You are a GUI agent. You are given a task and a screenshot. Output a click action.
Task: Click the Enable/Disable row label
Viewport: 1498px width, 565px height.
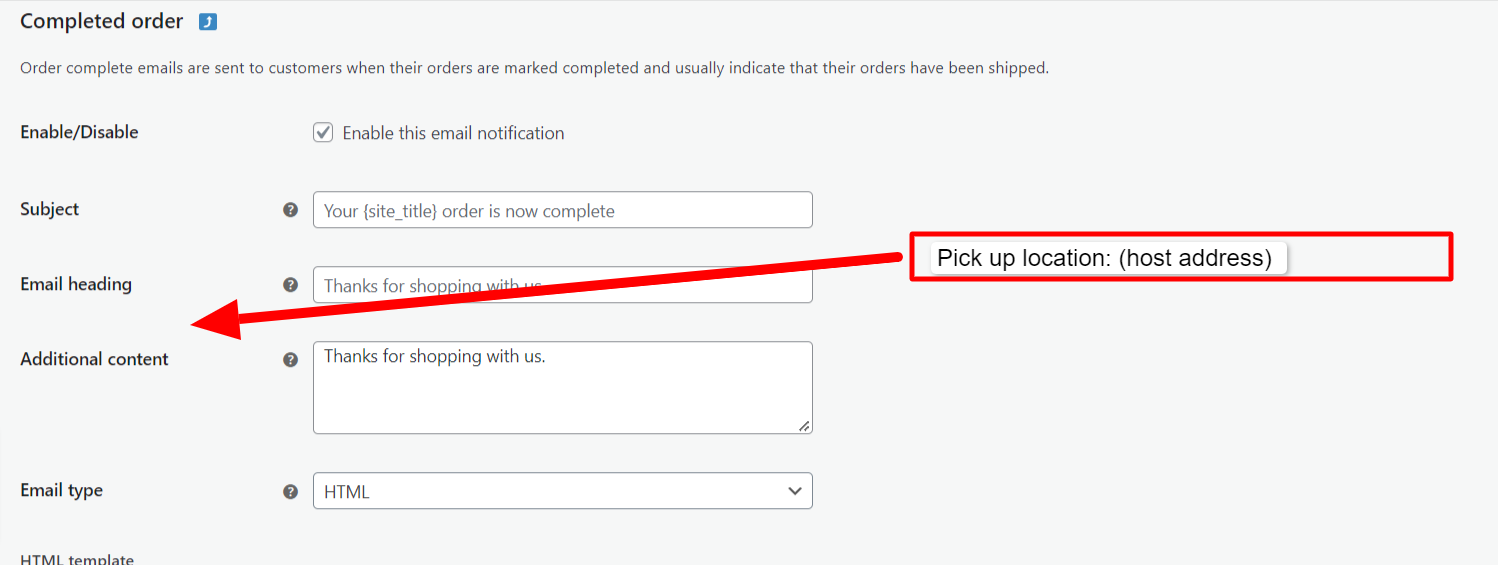pos(80,133)
